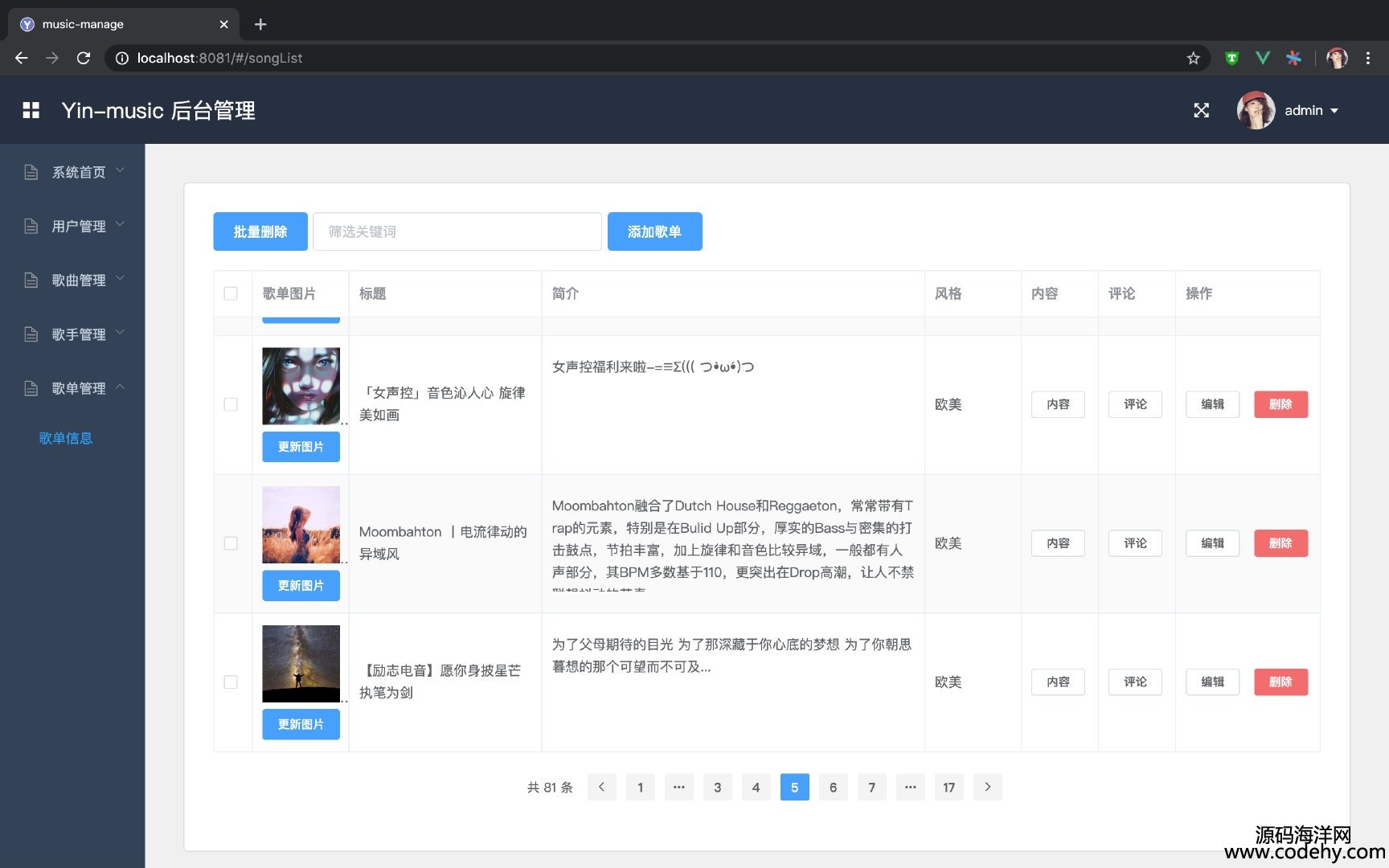Open the 用户管理 menu label
Viewport: 1389px width, 868px height.
[x=79, y=226]
